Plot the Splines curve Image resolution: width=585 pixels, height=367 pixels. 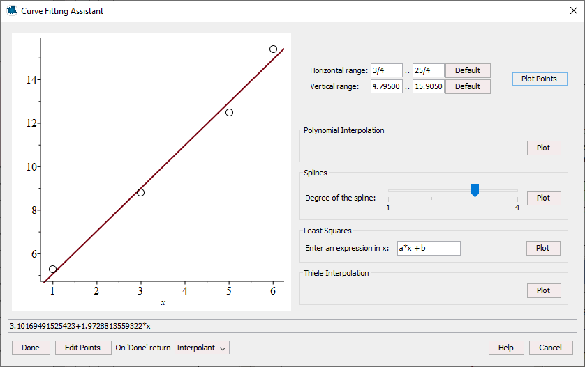pyautogui.click(x=544, y=198)
